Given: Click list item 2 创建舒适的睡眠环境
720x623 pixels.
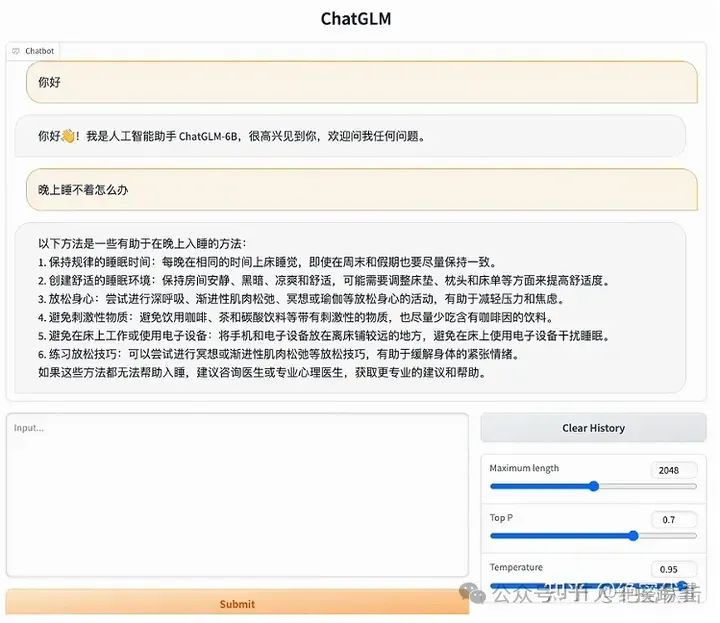Looking at the screenshot, I should [324, 281].
